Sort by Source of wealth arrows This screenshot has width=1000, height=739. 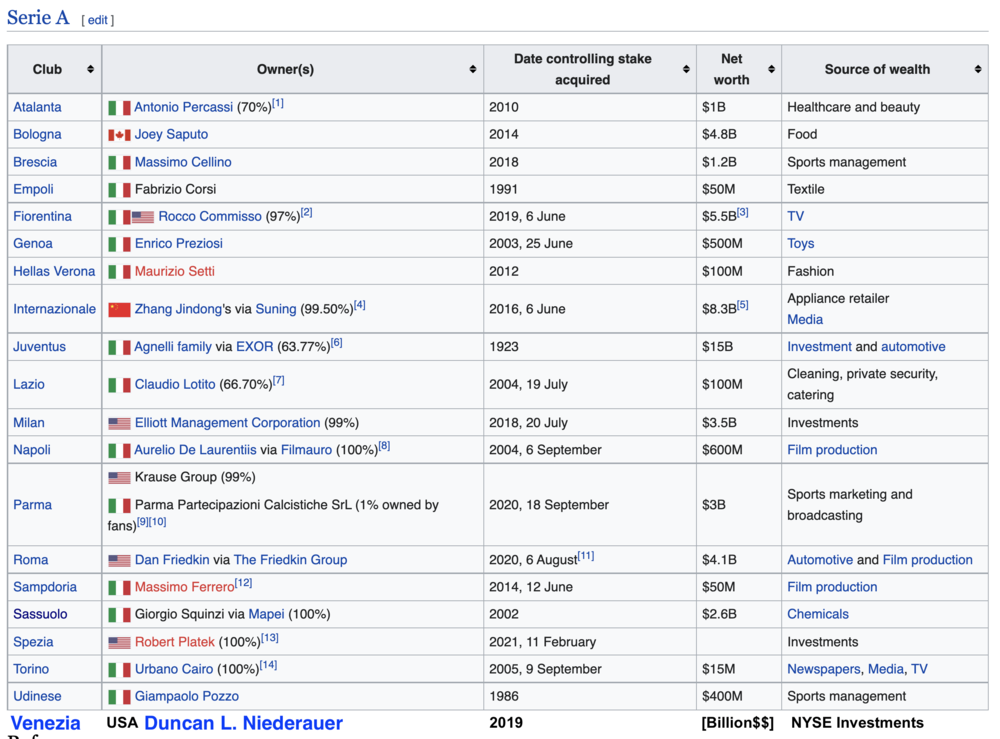(x=977, y=70)
